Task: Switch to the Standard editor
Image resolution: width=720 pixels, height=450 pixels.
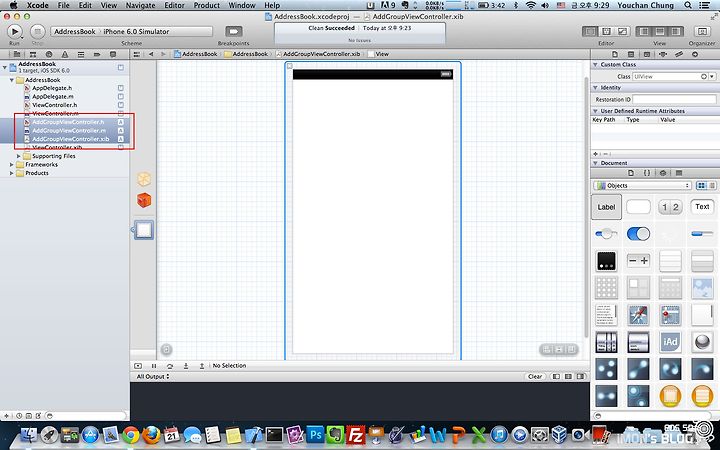Action: click(590, 31)
